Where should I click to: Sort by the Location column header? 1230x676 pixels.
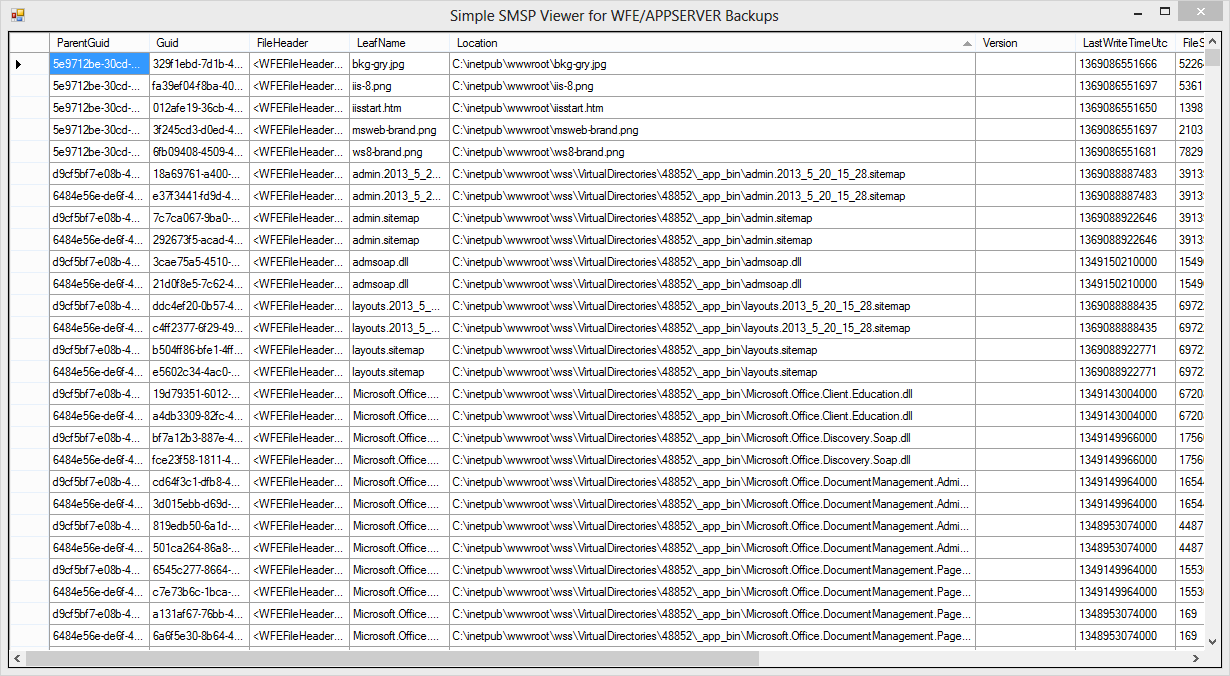[712, 43]
